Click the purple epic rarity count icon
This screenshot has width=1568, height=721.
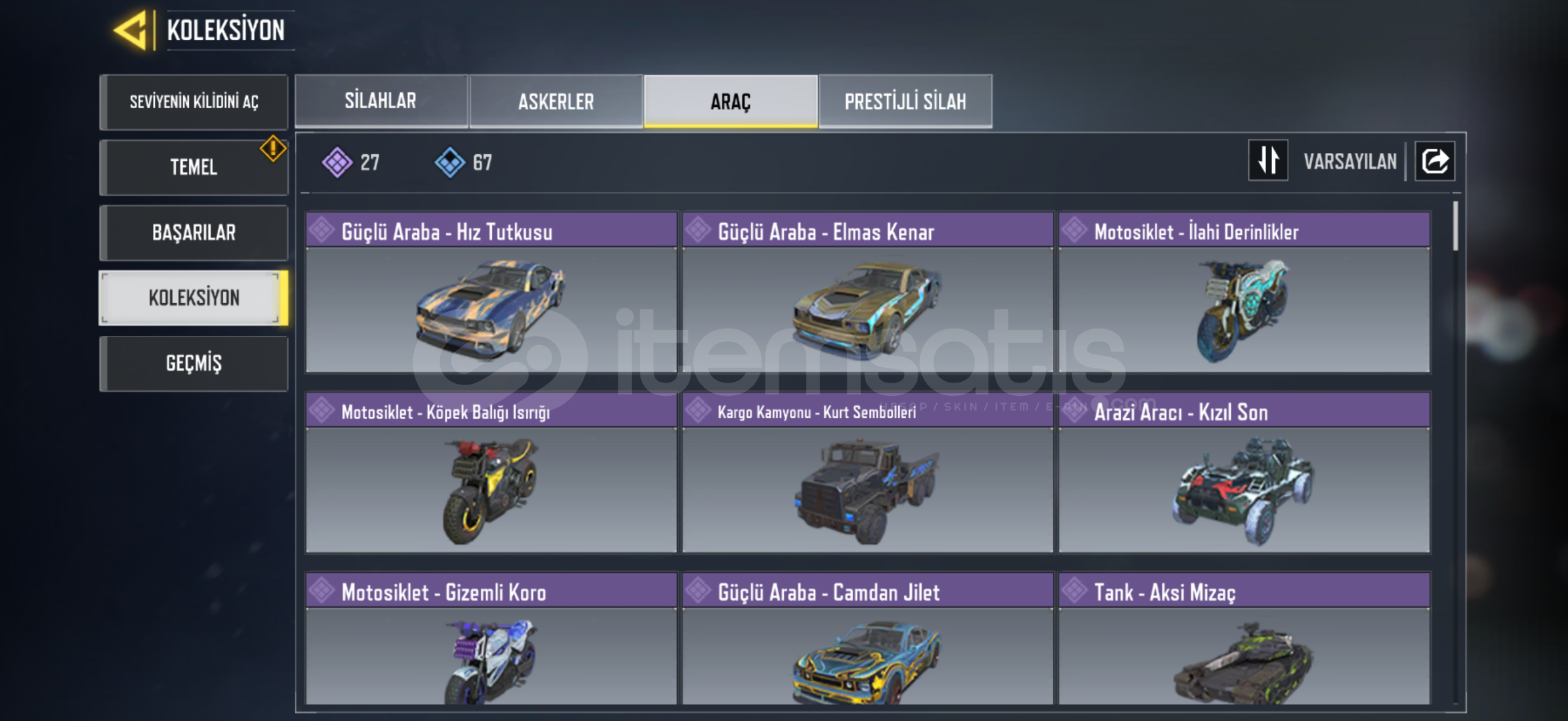point(337,162)
